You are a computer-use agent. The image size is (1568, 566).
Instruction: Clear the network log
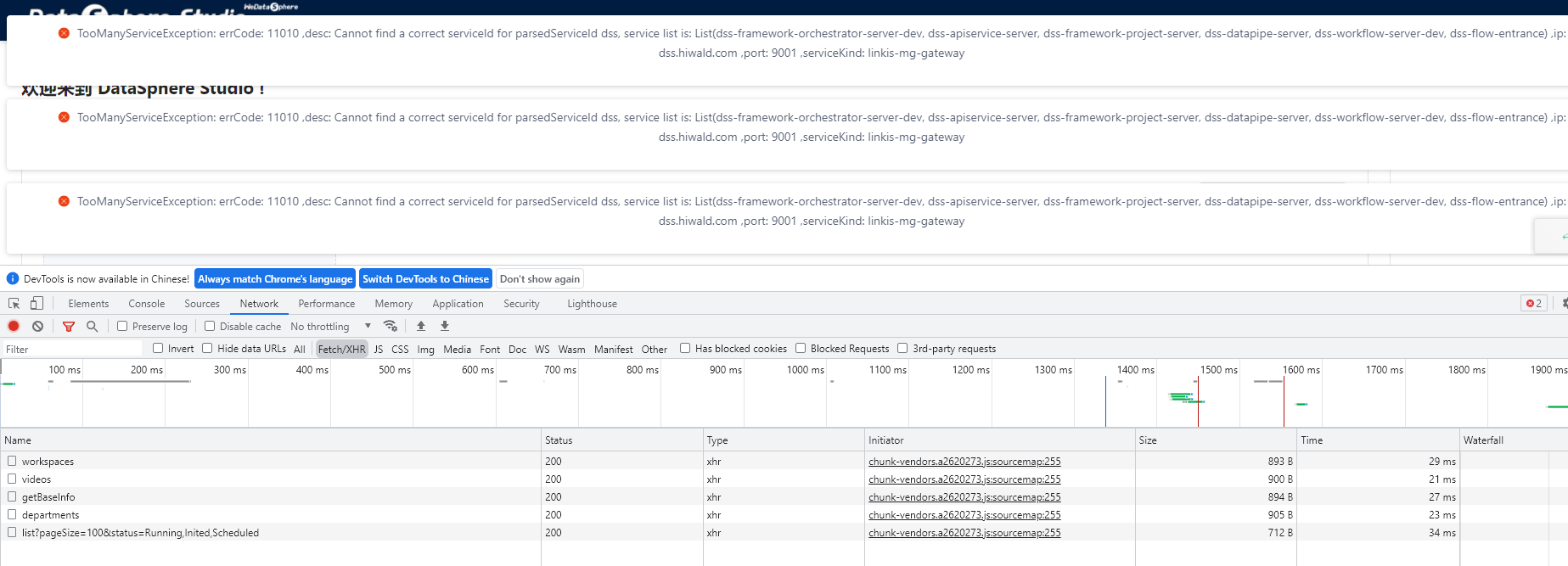point(37,326)
